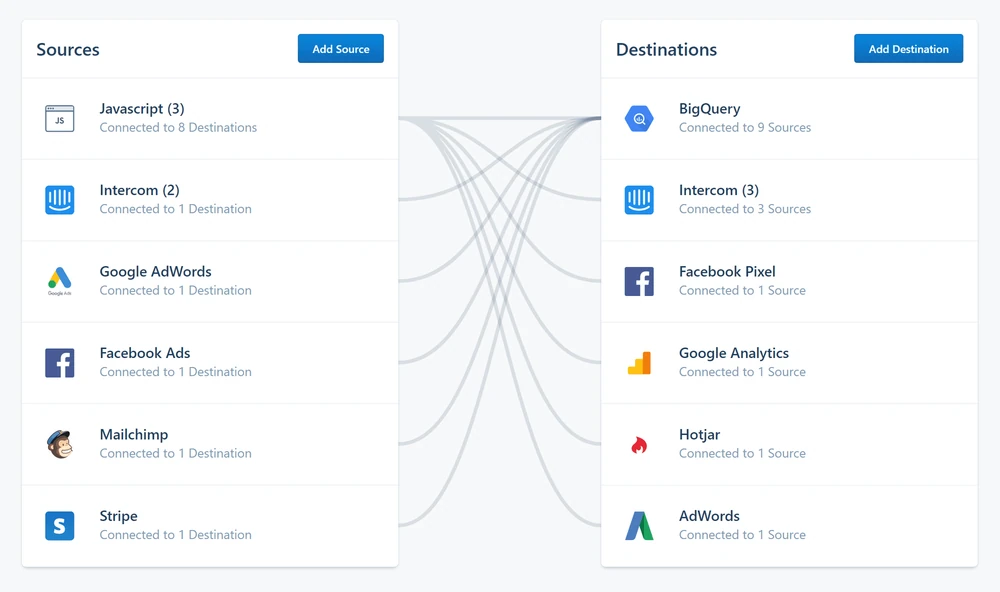Screen dimensions: 1000x592
Task: Open the Javascript (3) source name
Action: point(142,108)
